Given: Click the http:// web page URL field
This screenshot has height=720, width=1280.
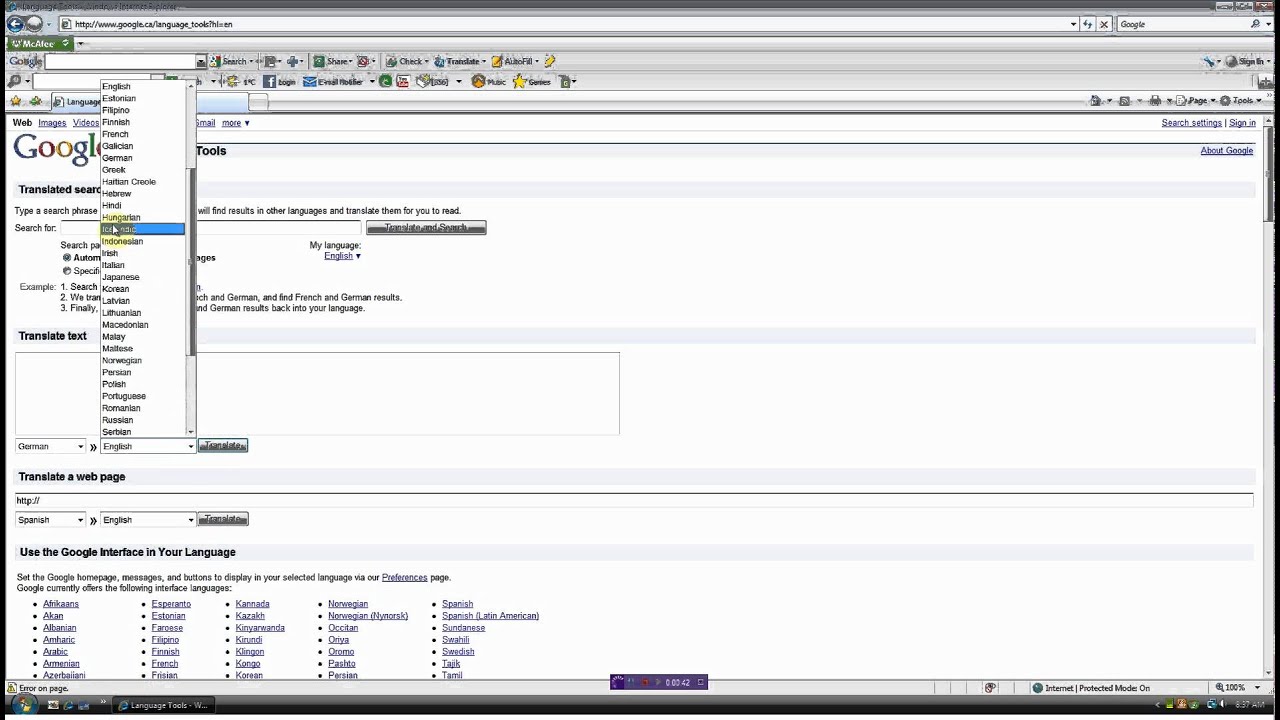Looking at the screenshot, I should click(634, 500).
